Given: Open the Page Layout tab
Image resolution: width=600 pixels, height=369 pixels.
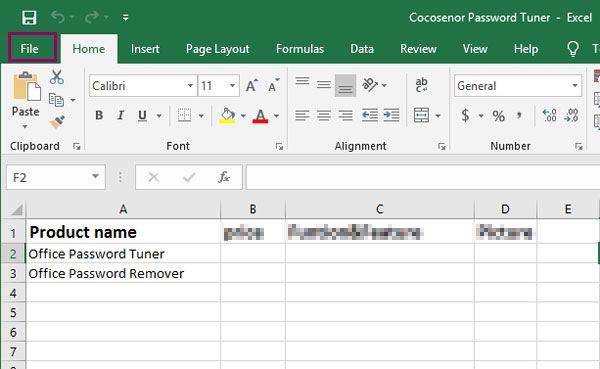Looking at the screenshot, I should point(217,49).
